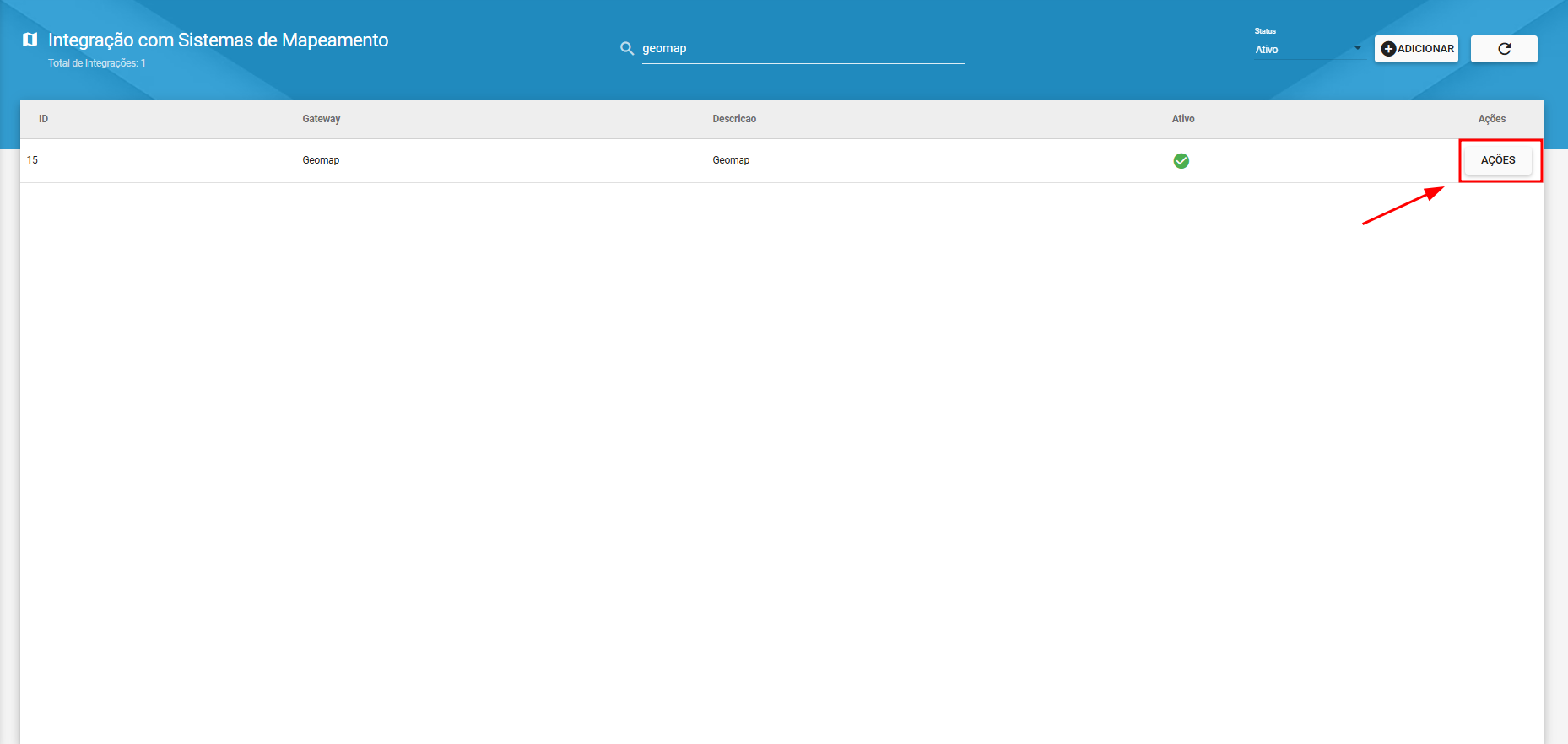Sort by ID column header
Image resolution: width=1568 pixels, height=744 pixels.
[x=43, y=119]
